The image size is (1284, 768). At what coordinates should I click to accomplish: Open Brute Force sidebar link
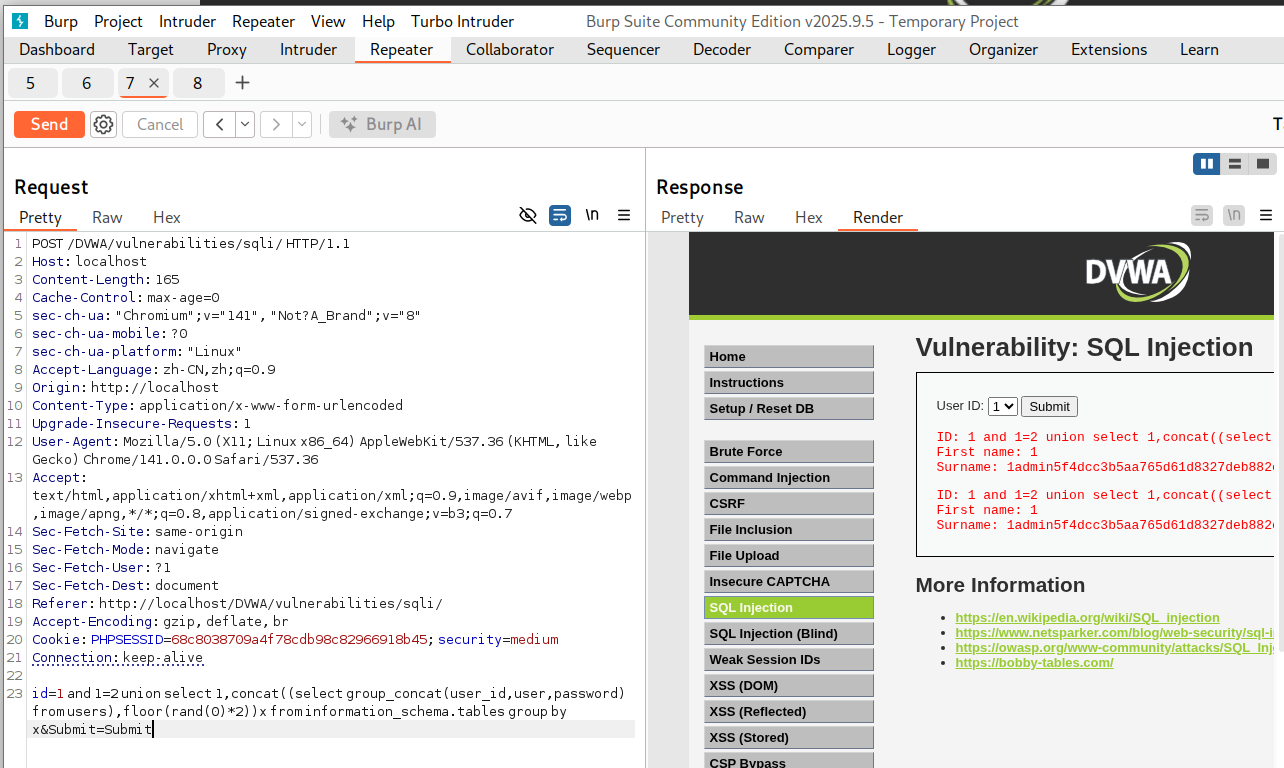(788, 451)
